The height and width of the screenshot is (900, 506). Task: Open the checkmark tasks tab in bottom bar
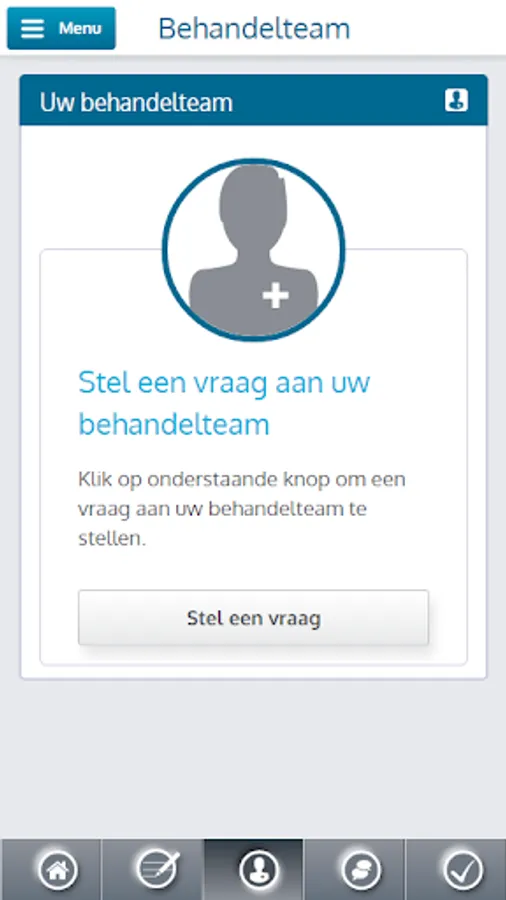click(x=463, y=870)
